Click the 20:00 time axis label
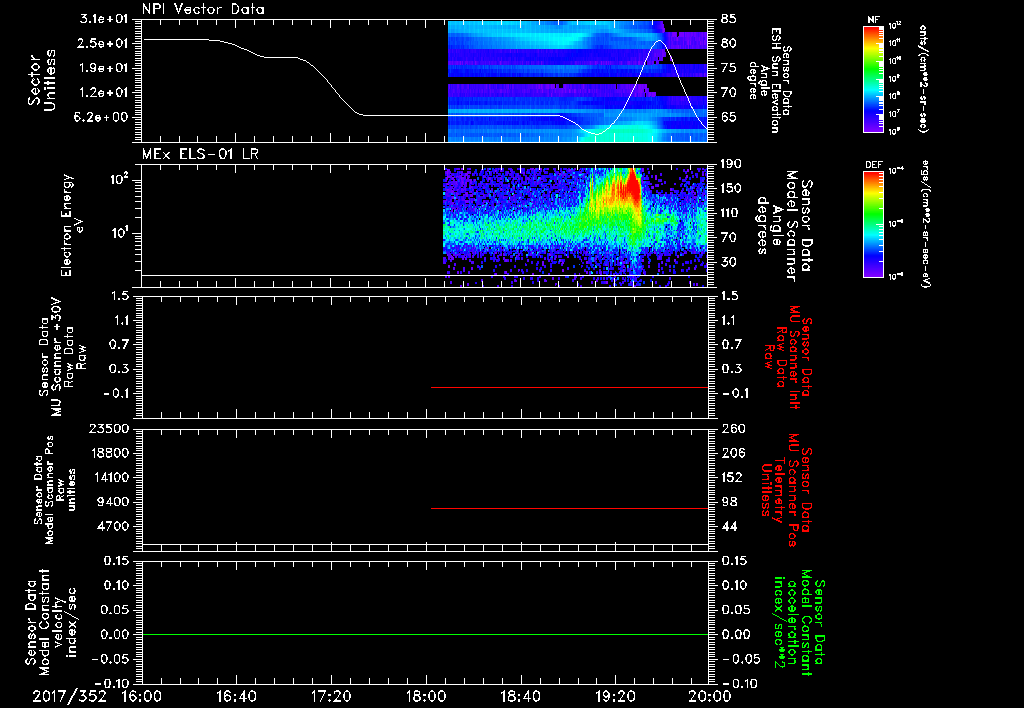The image size is (1024, 708). tap(710, 696)
